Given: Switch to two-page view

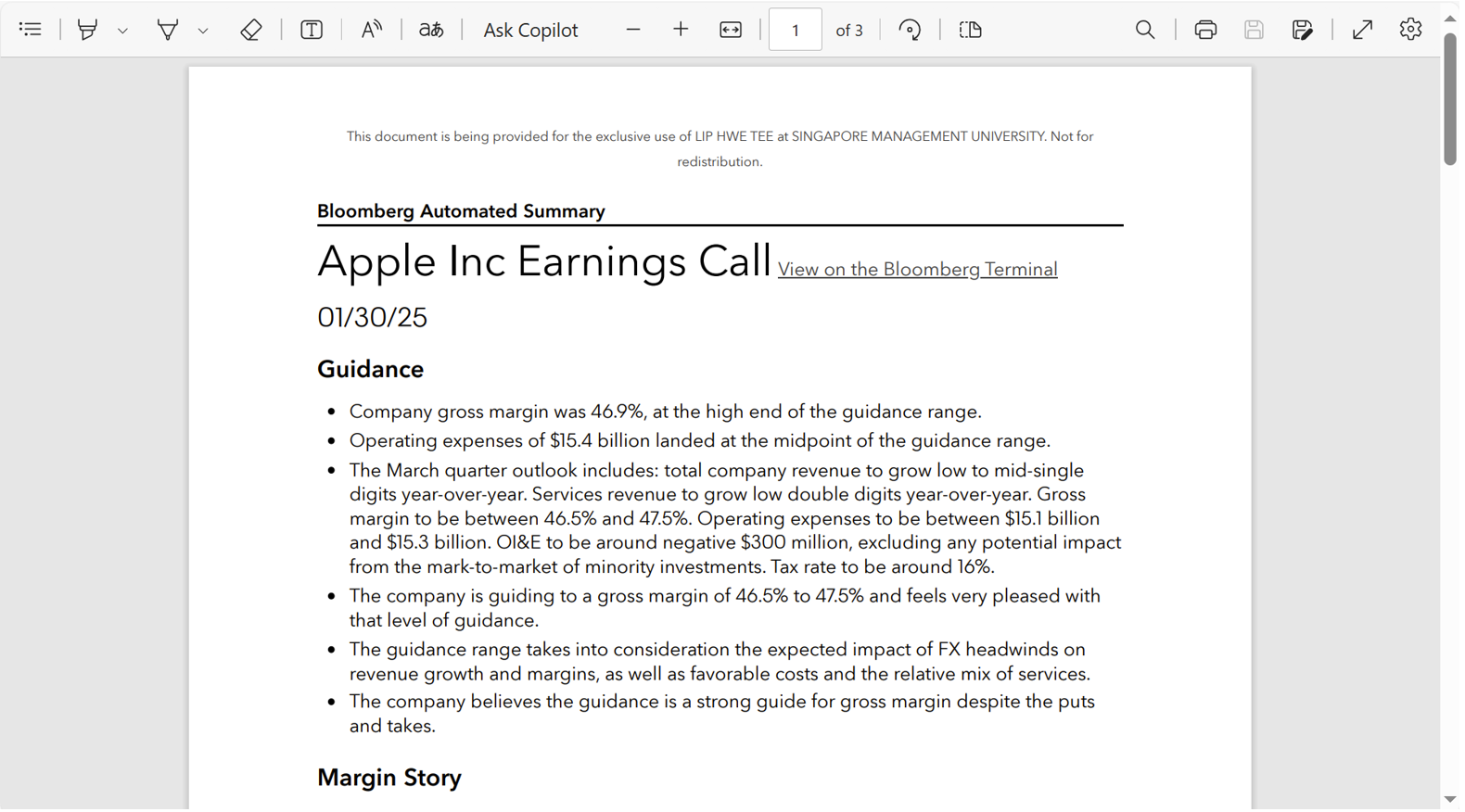Looking at the screenshot, I should coord(971,30).
